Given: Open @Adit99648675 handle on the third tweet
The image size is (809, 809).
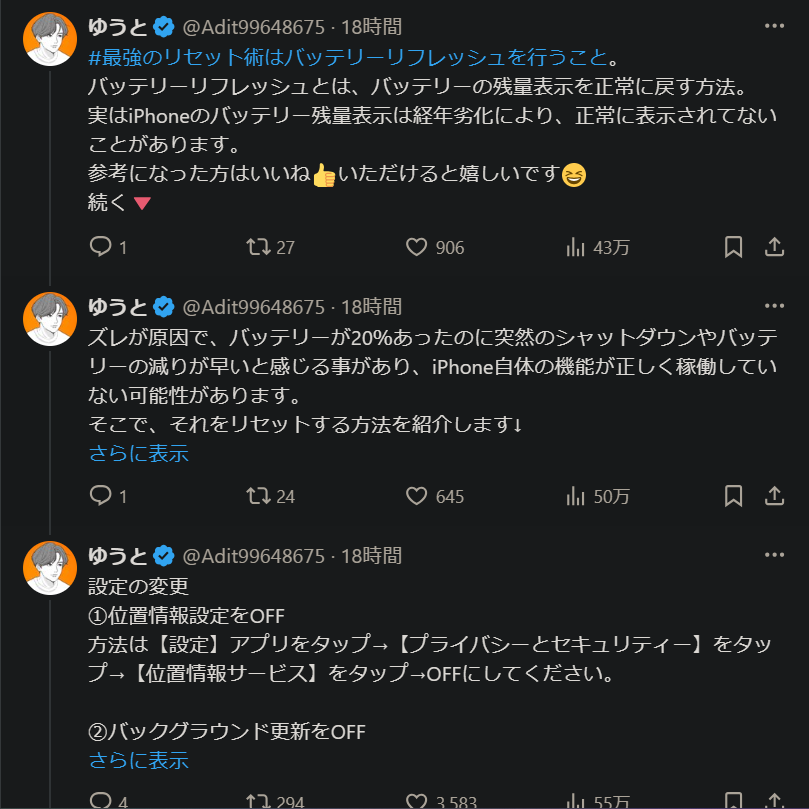Looking at the screenshot, I should pos(255,555).
